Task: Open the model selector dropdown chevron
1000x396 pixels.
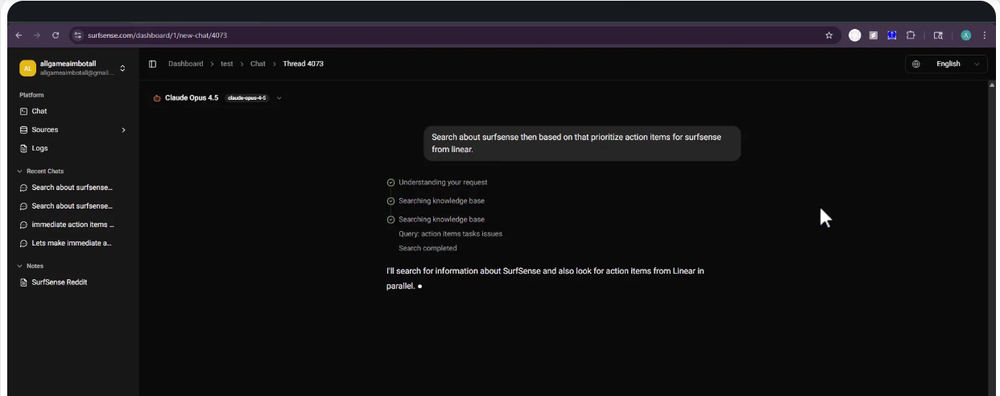Action: pos(279,98)
